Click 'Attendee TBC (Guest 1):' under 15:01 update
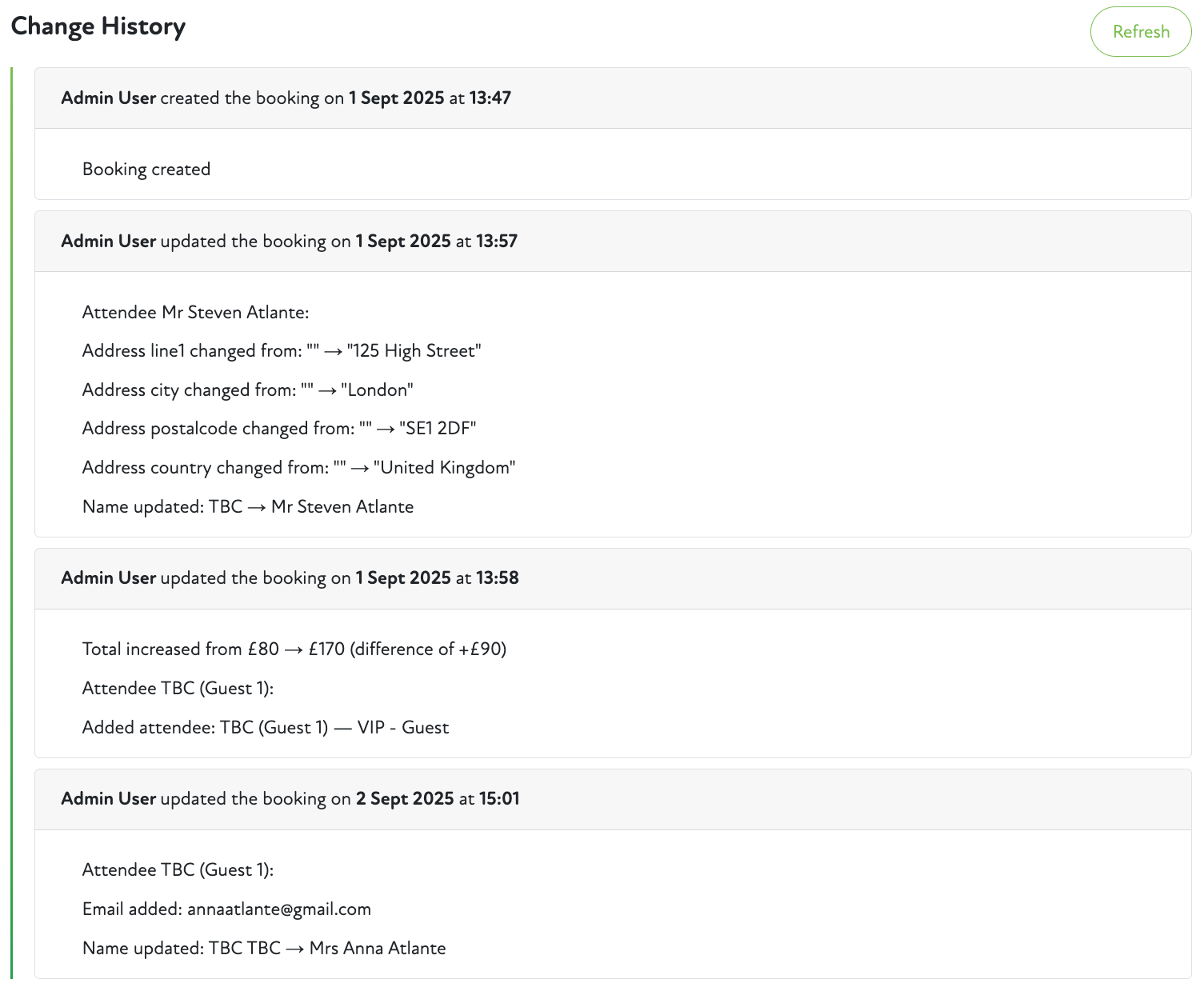 [178, 870]
